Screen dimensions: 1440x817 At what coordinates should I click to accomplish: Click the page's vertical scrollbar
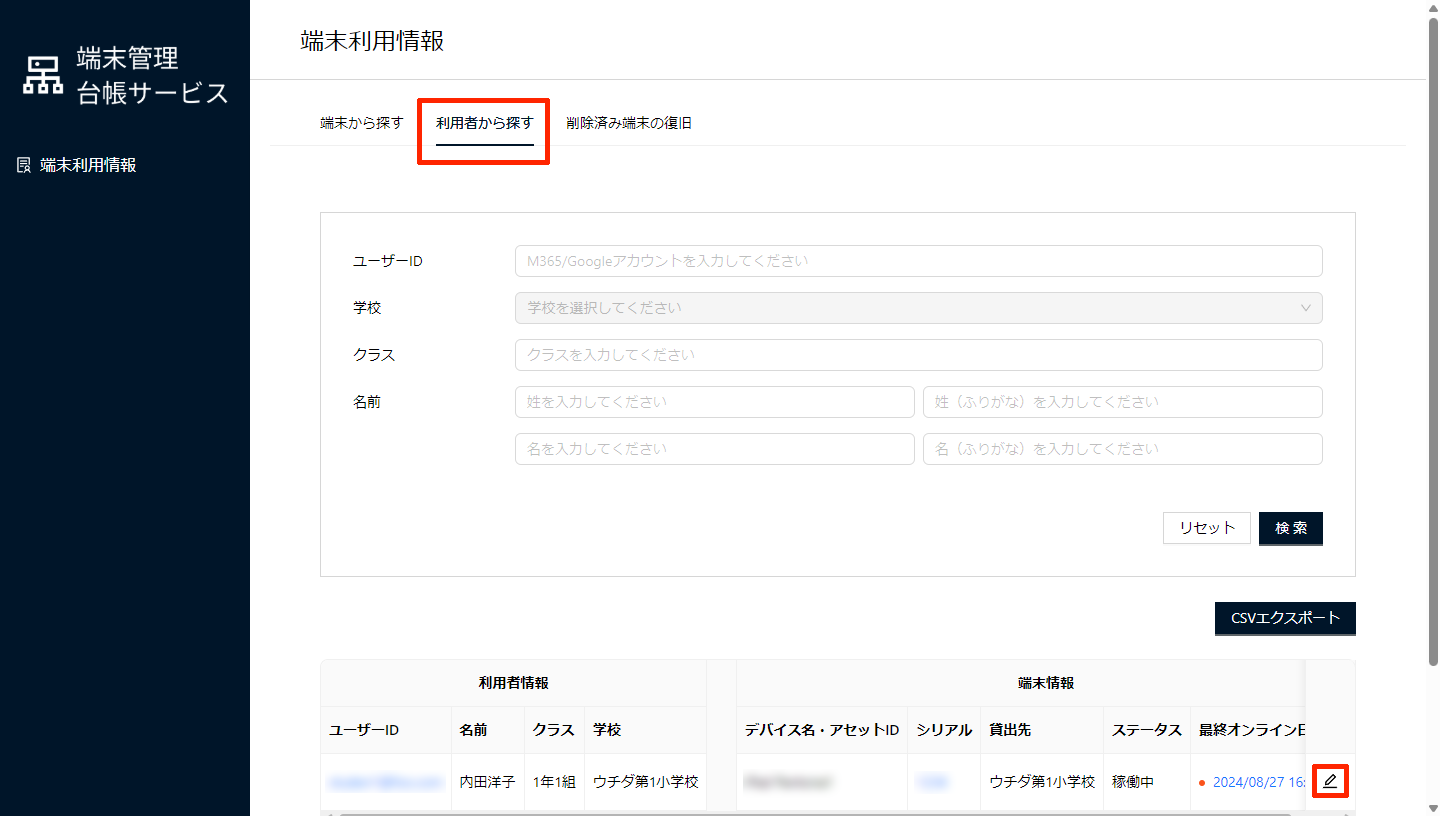1433,340
